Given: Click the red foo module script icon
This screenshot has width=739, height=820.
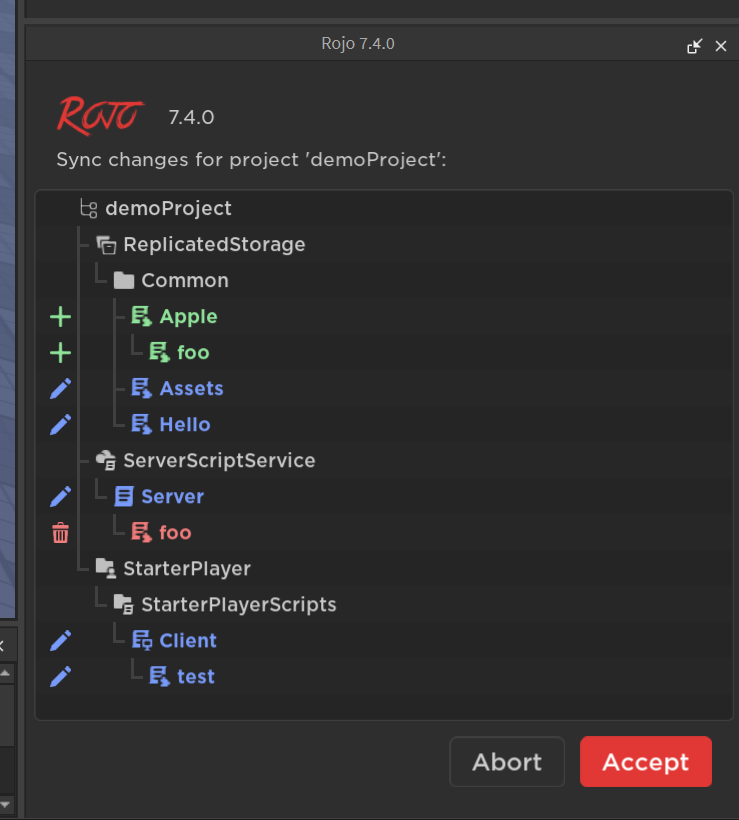Looking at the screenshot, I should pos(141,532).
